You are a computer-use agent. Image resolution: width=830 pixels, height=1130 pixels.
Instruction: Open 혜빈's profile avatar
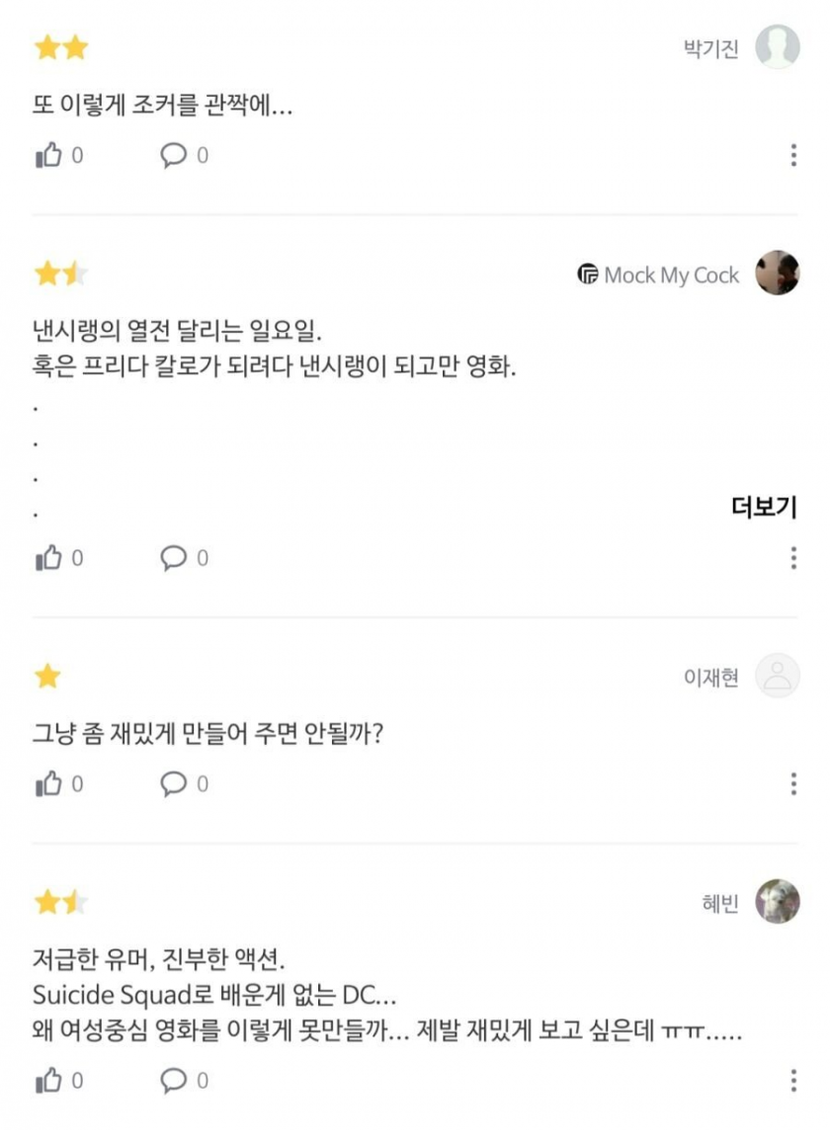click(777, 902)
